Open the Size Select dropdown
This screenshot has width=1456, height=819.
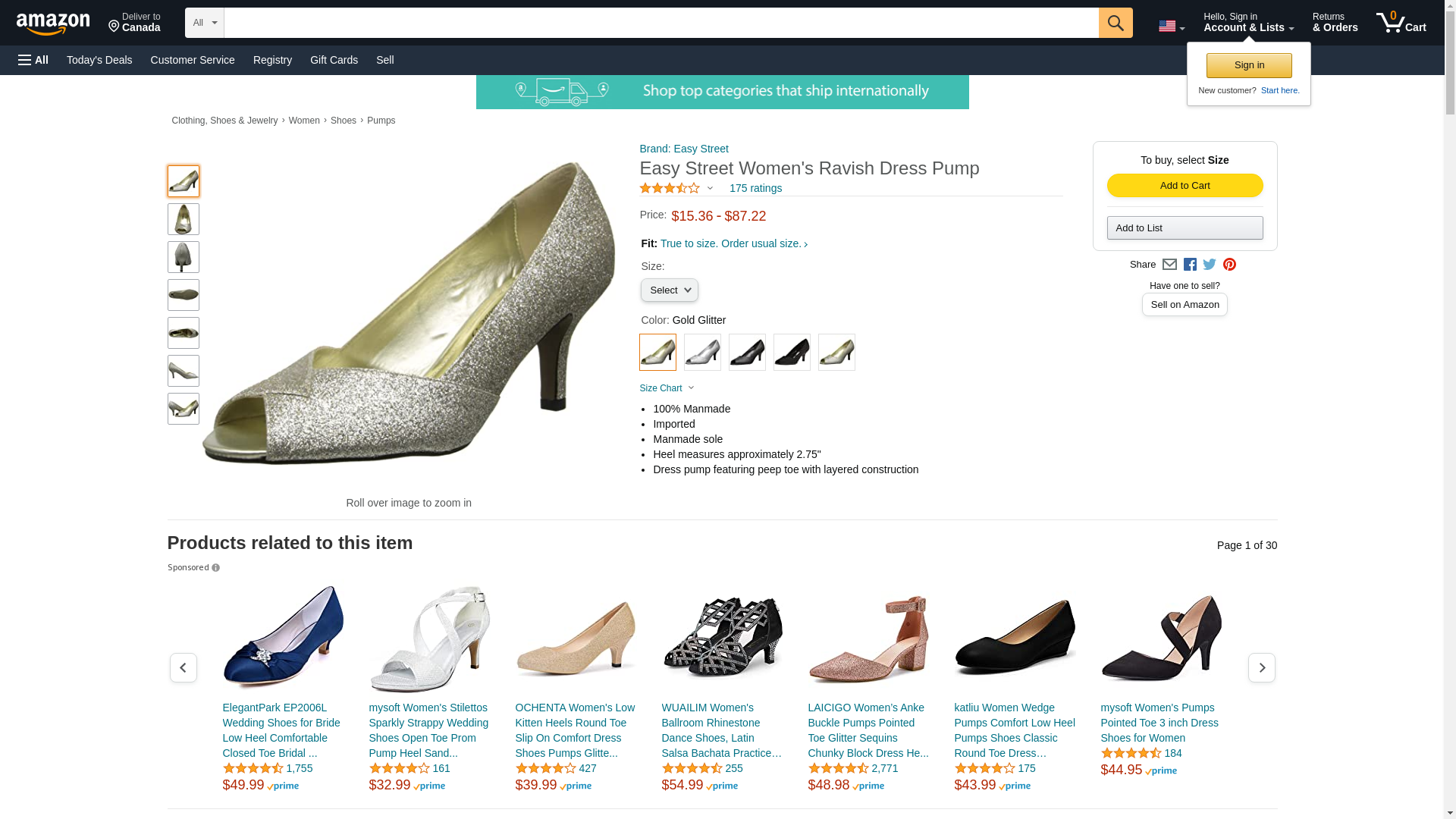(x=669, y=290)
